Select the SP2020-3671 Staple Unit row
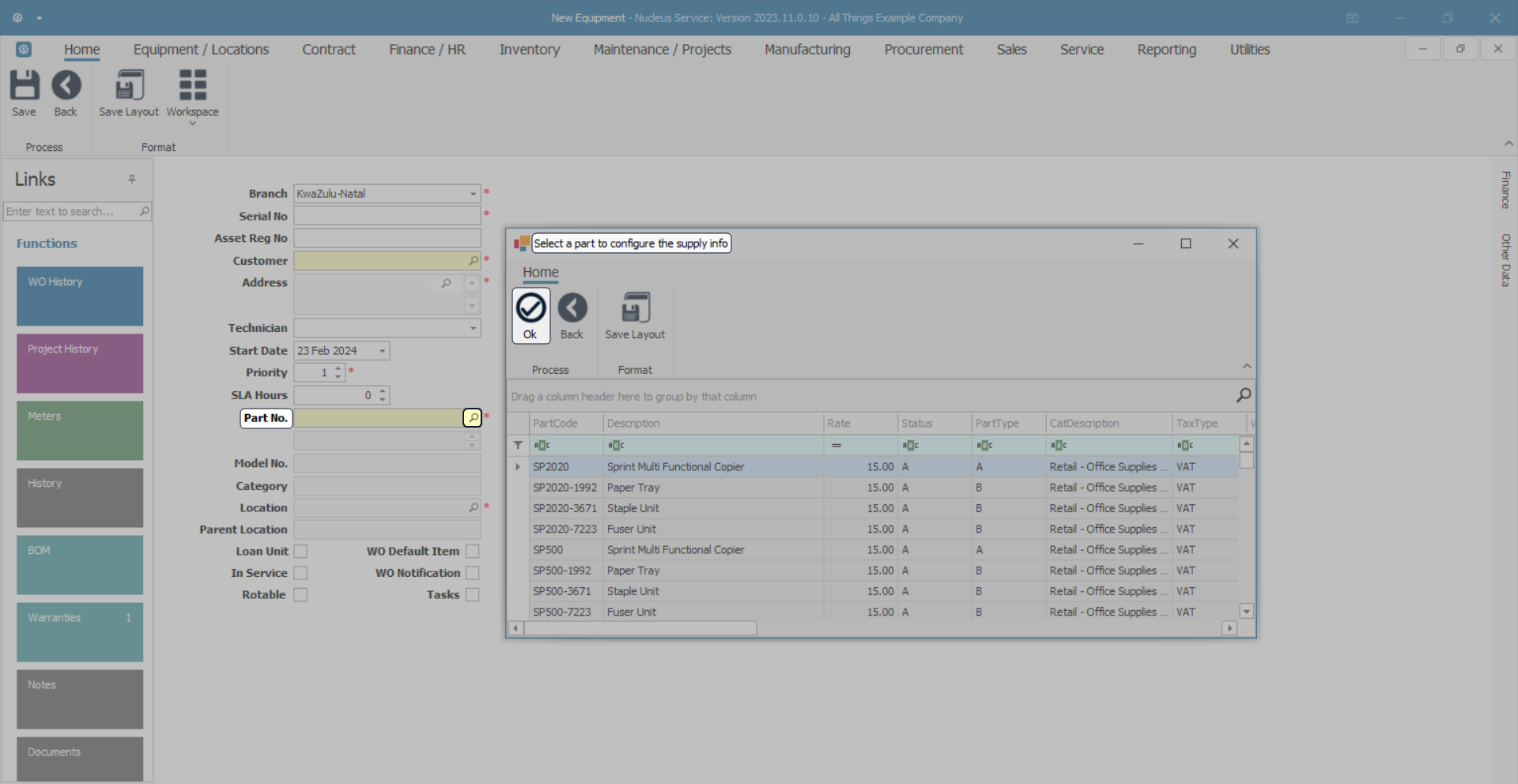This screenshot has height=784, width=1518. point(632,509)
